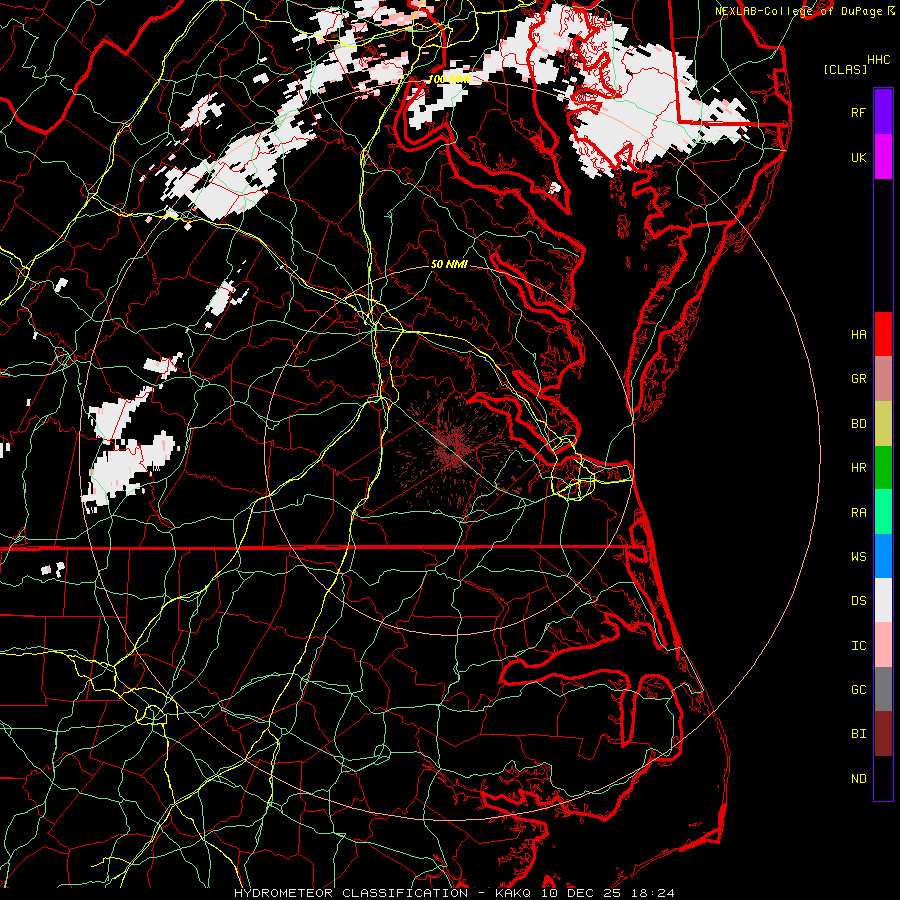Click the DS white legend color swatch

[x=883, y=600]
